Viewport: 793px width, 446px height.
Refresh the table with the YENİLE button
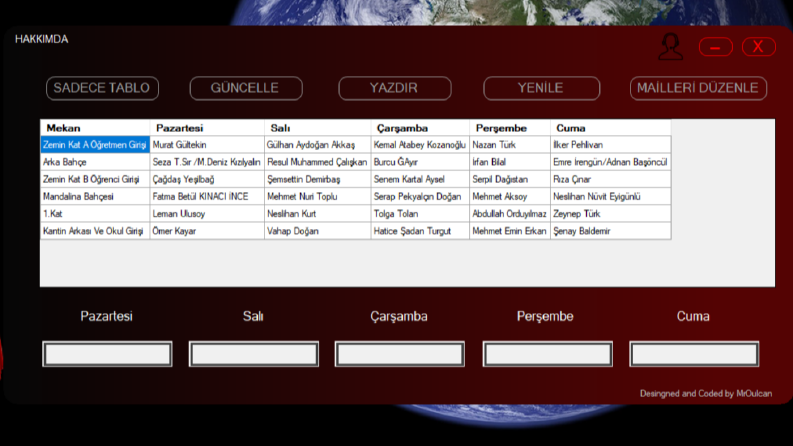[541, 88]
